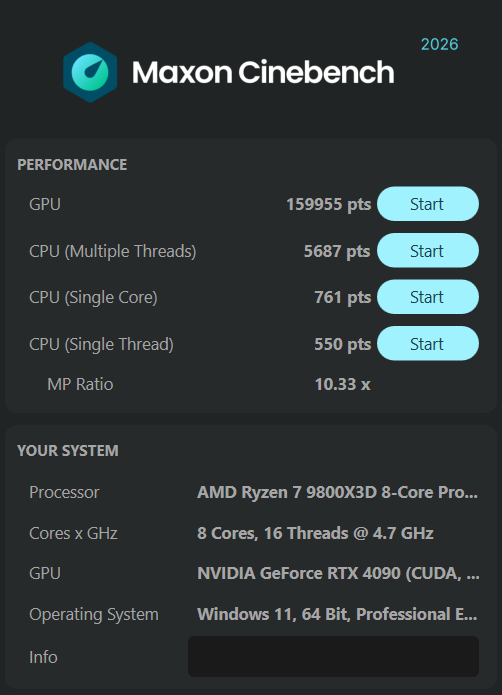Click the 2026 version label

click(x=440, y=44)
